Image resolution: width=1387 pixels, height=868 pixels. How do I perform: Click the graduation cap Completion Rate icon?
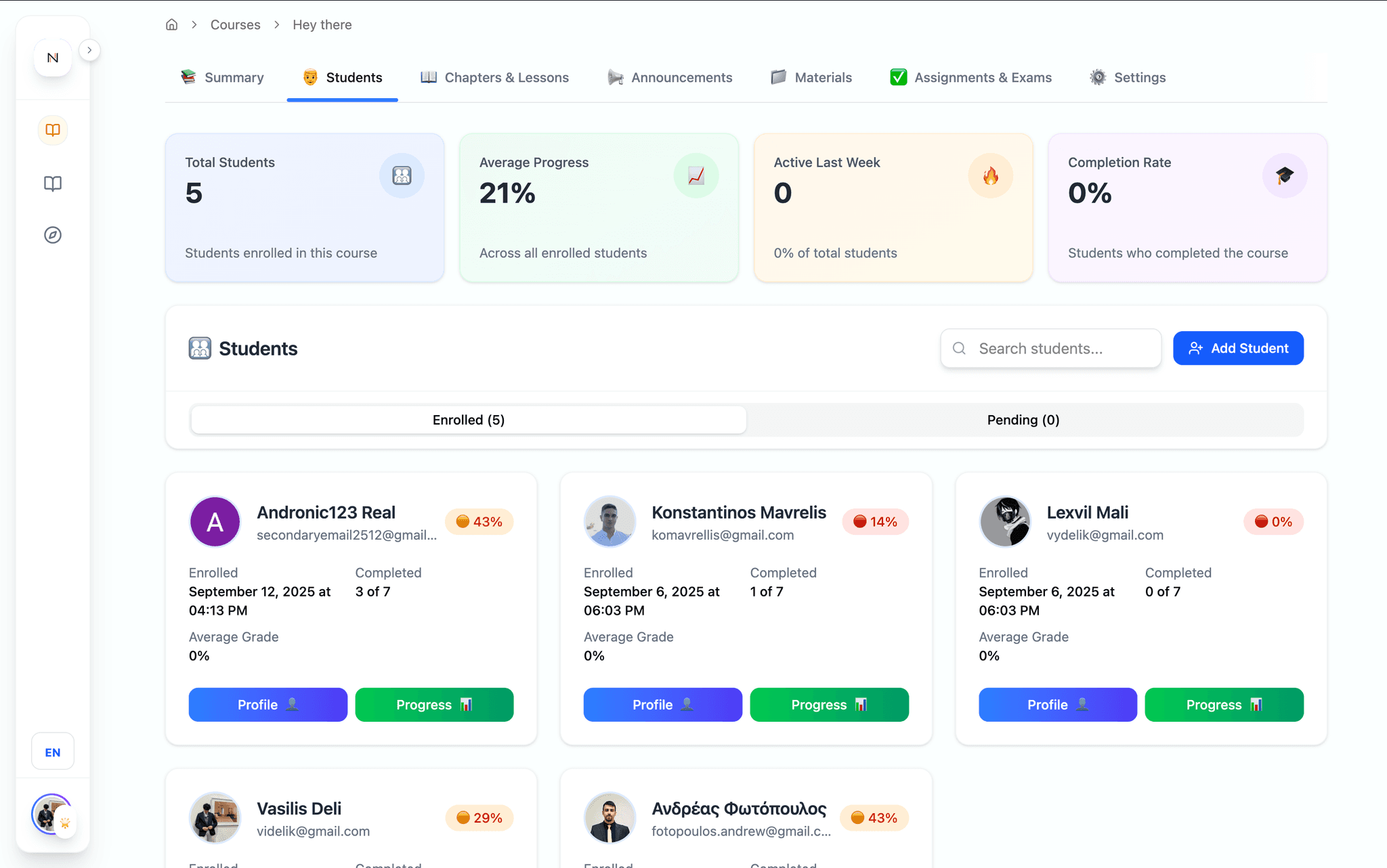[1284, 176]
